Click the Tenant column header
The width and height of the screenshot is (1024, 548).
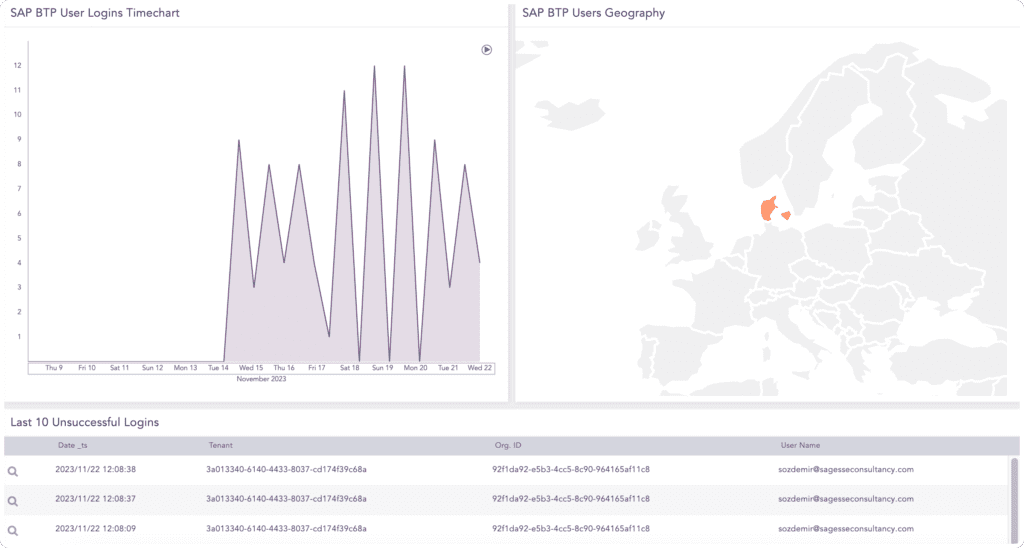coord(221,445)
